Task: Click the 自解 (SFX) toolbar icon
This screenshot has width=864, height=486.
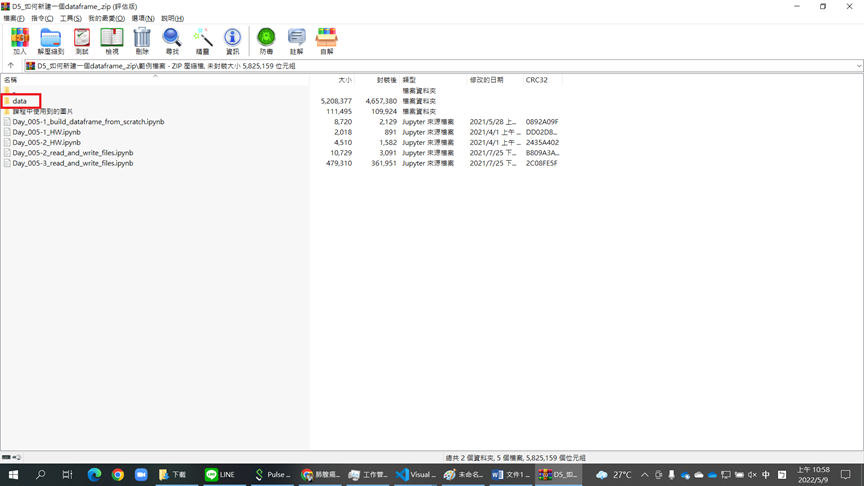Action: tap(327, 41)
